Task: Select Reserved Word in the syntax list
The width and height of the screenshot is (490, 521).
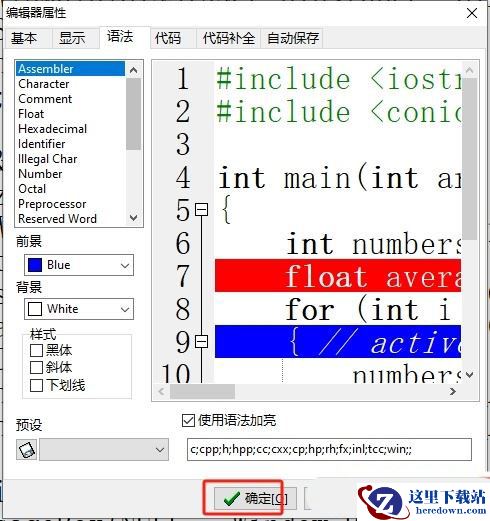Action: [57, 219]
